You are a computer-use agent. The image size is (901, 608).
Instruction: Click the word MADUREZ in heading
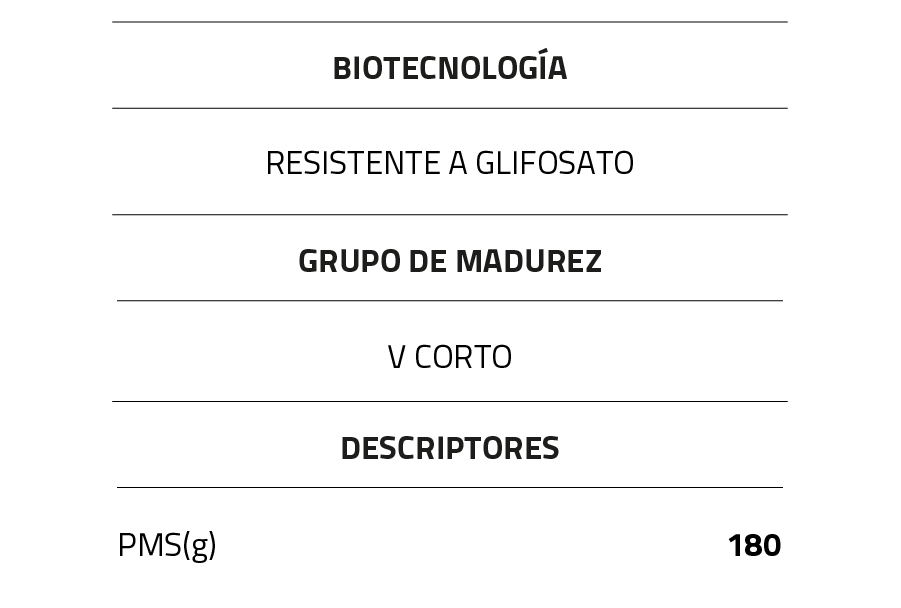528,261
